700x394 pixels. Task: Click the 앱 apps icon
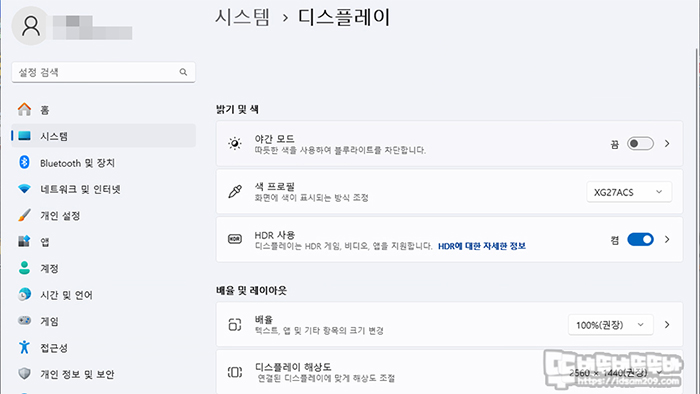click(x=24, y=241)
